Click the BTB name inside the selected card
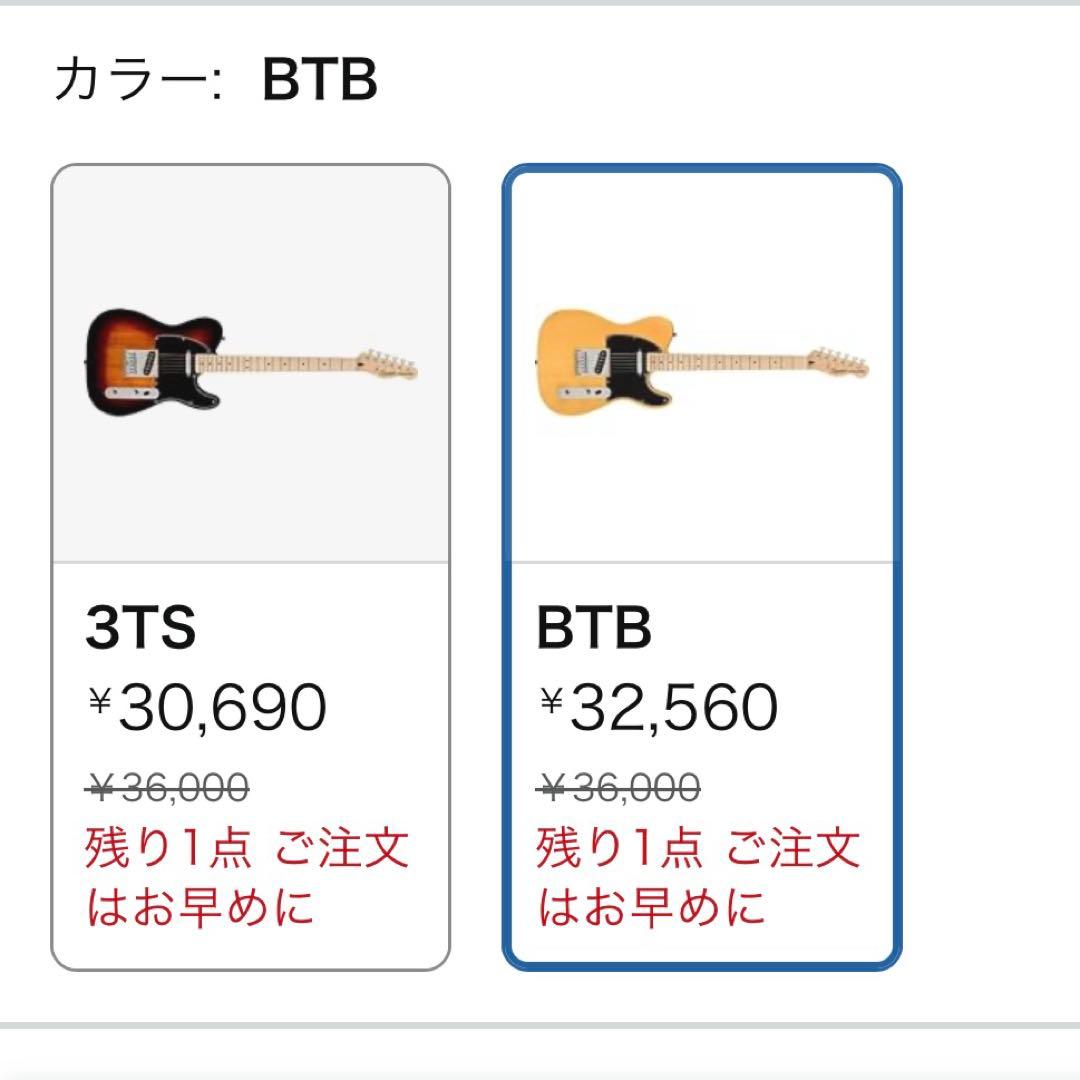This screenshot has width=1080, height=1080. (594, 628)
